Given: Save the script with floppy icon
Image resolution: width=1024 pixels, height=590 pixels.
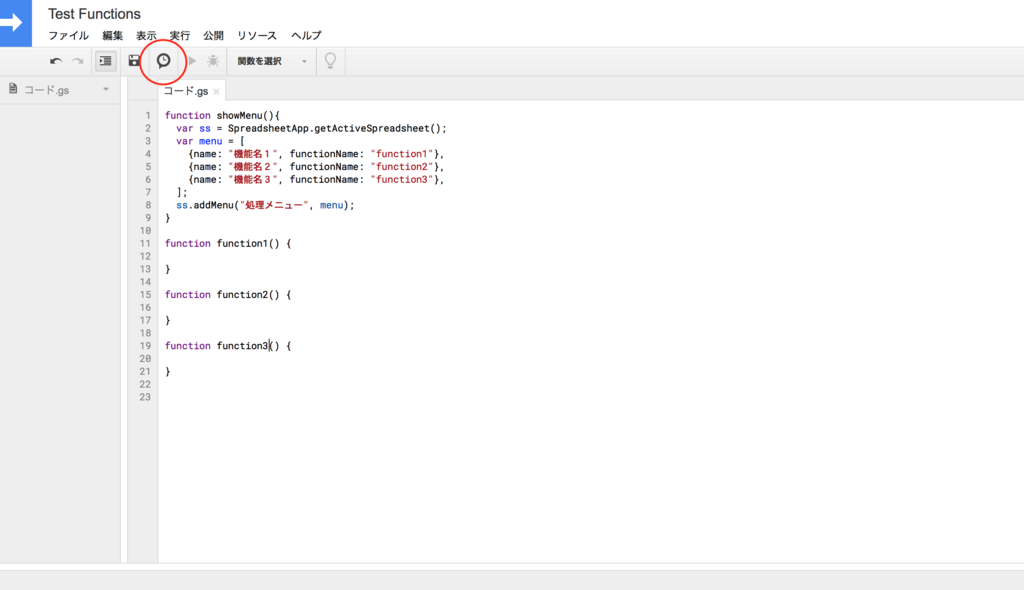Looking at the screenshot, I should [134, 61].
